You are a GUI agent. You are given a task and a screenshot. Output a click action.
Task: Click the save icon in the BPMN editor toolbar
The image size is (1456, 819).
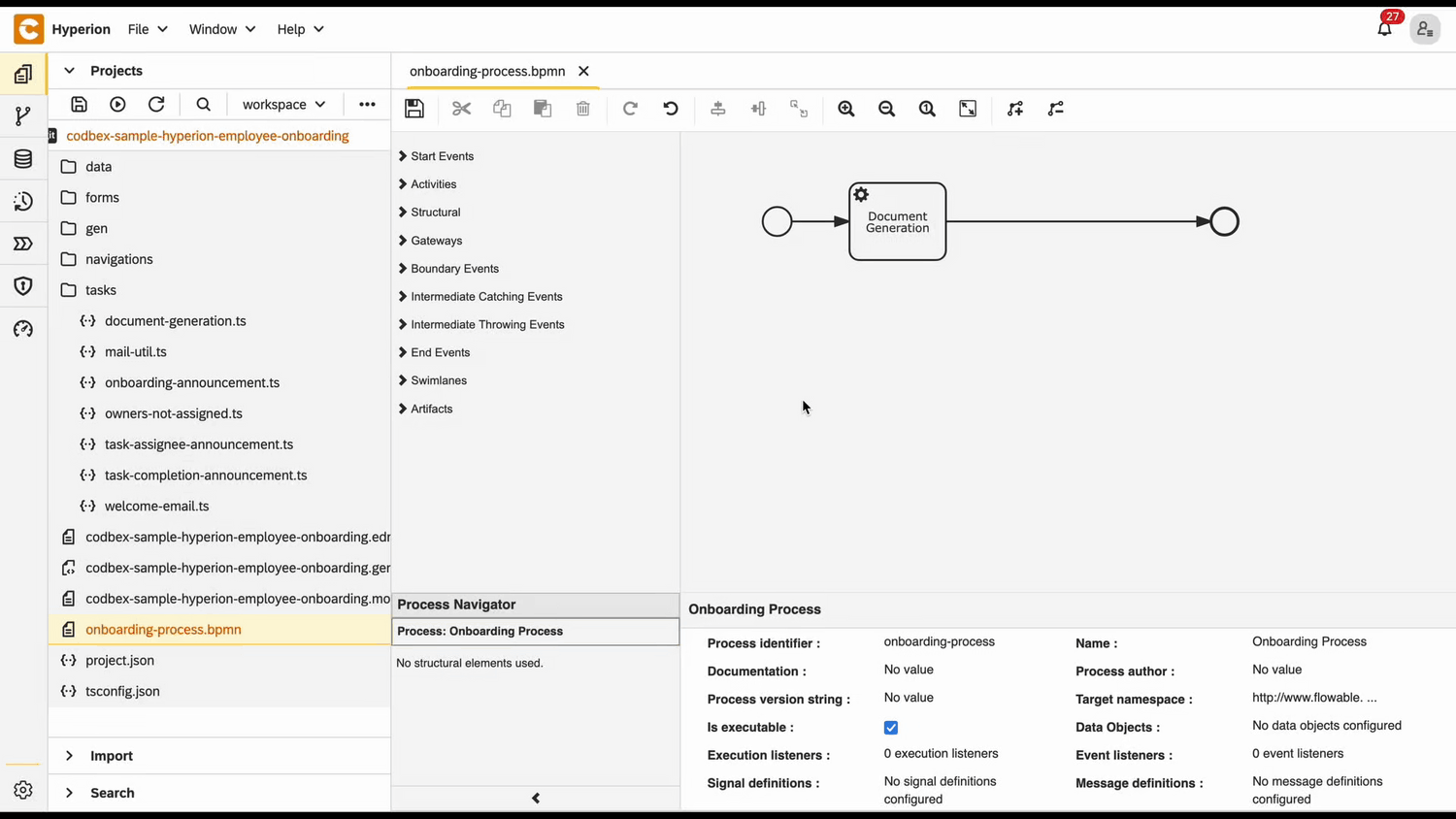(x=414, y=109)
